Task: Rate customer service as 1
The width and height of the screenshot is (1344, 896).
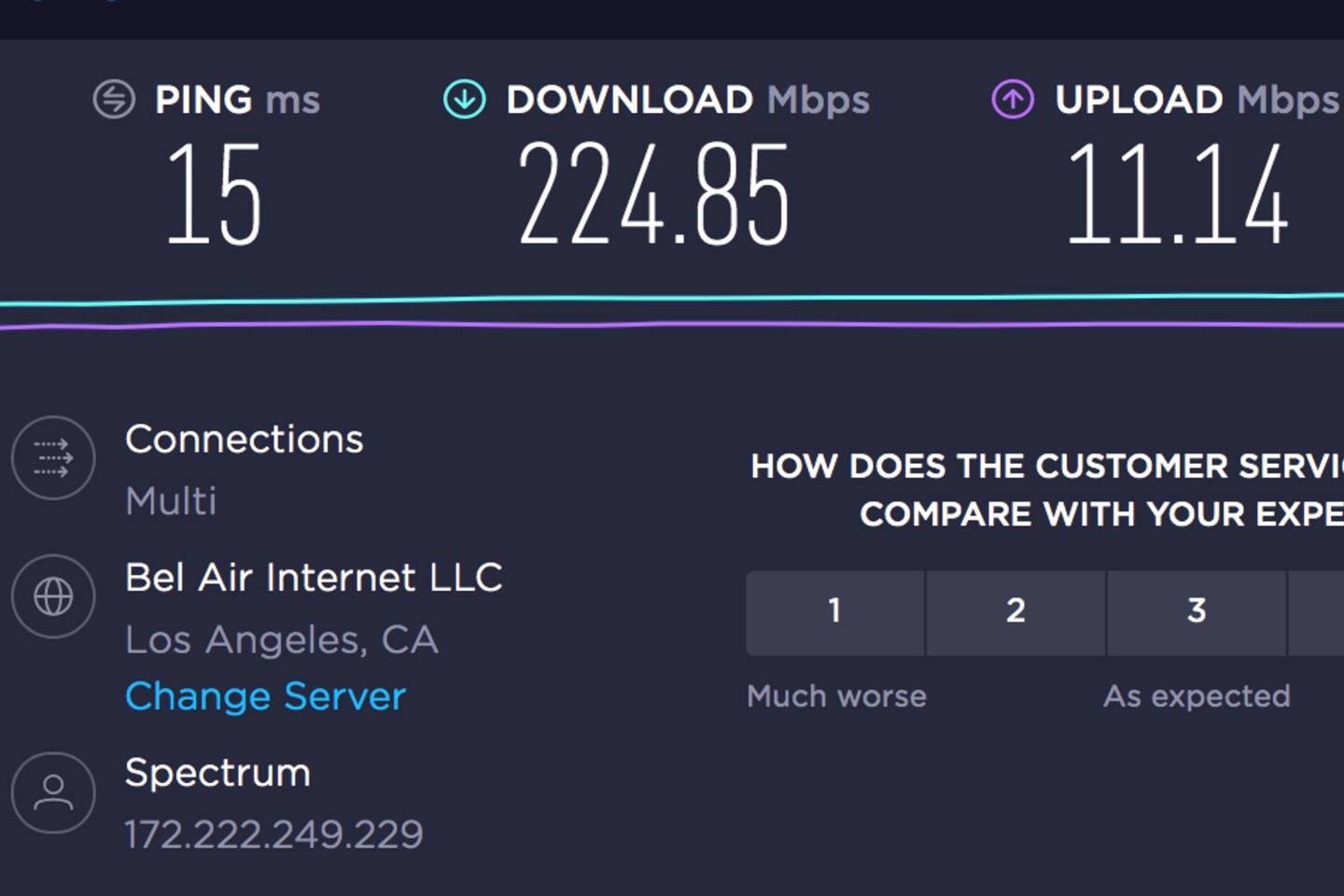Action: tap(834, 612)
